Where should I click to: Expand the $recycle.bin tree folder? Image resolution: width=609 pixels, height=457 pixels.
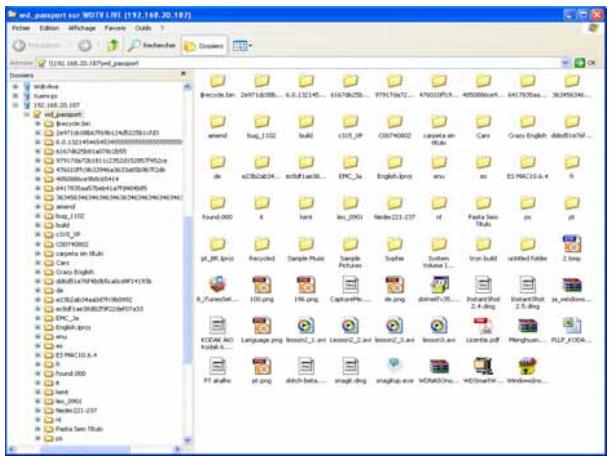tap(38, 123)
